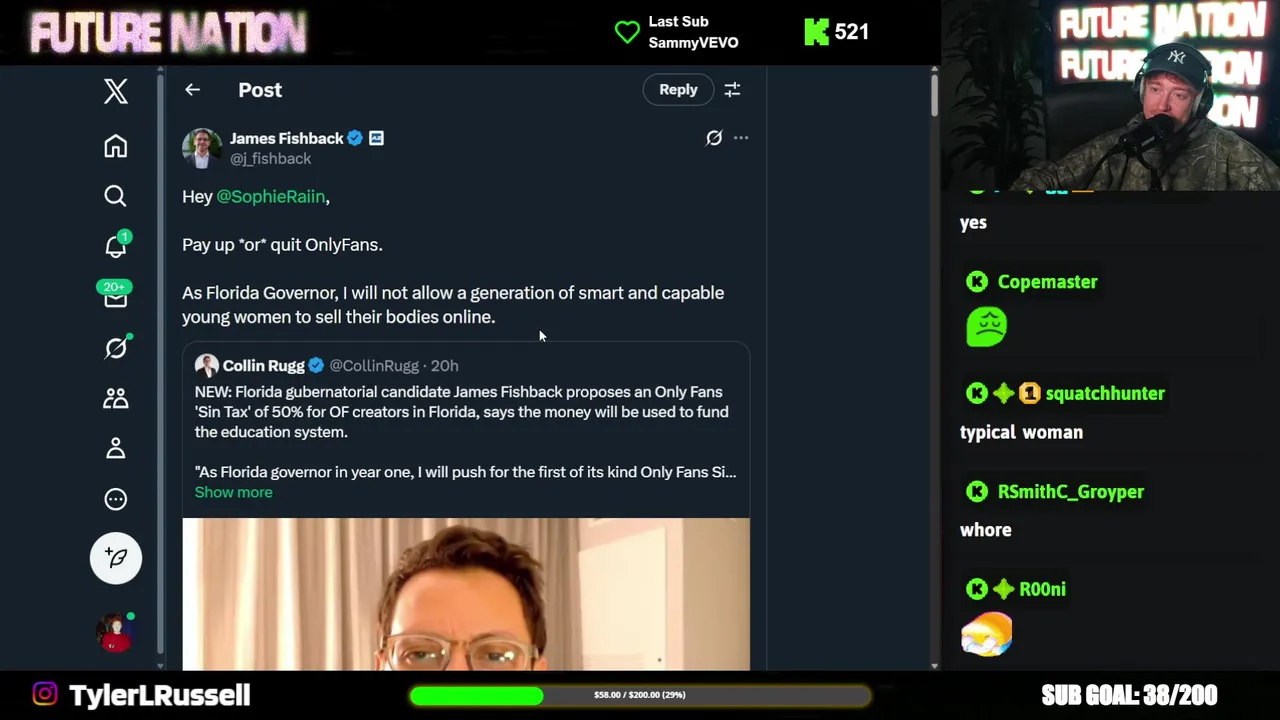Click the $58.00 / $200.00 (29%) label
The height and width of the screenshot is (720, 1280).
(x=640, y=695)
